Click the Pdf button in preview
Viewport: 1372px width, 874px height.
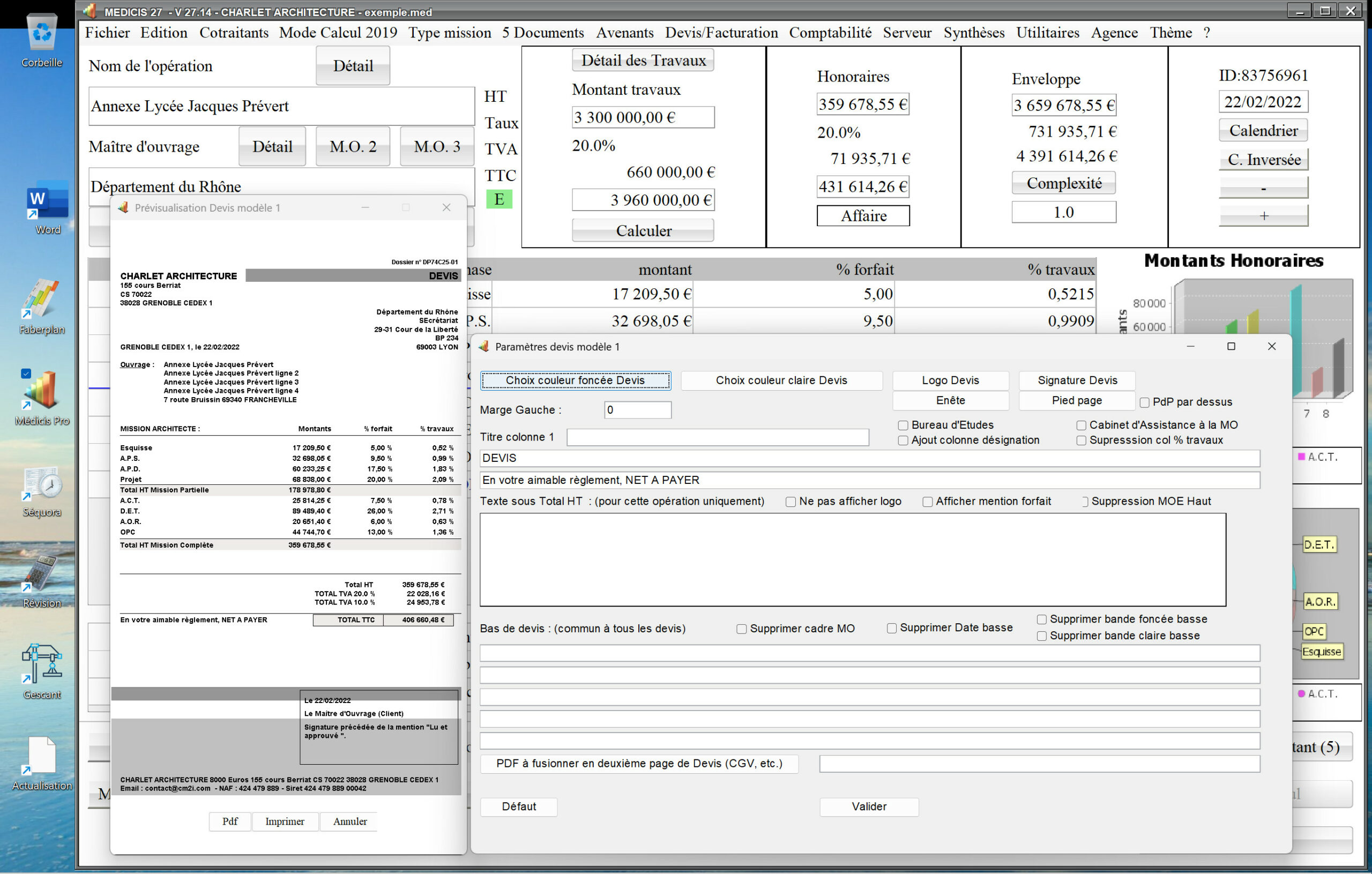[x=229, y=821]
